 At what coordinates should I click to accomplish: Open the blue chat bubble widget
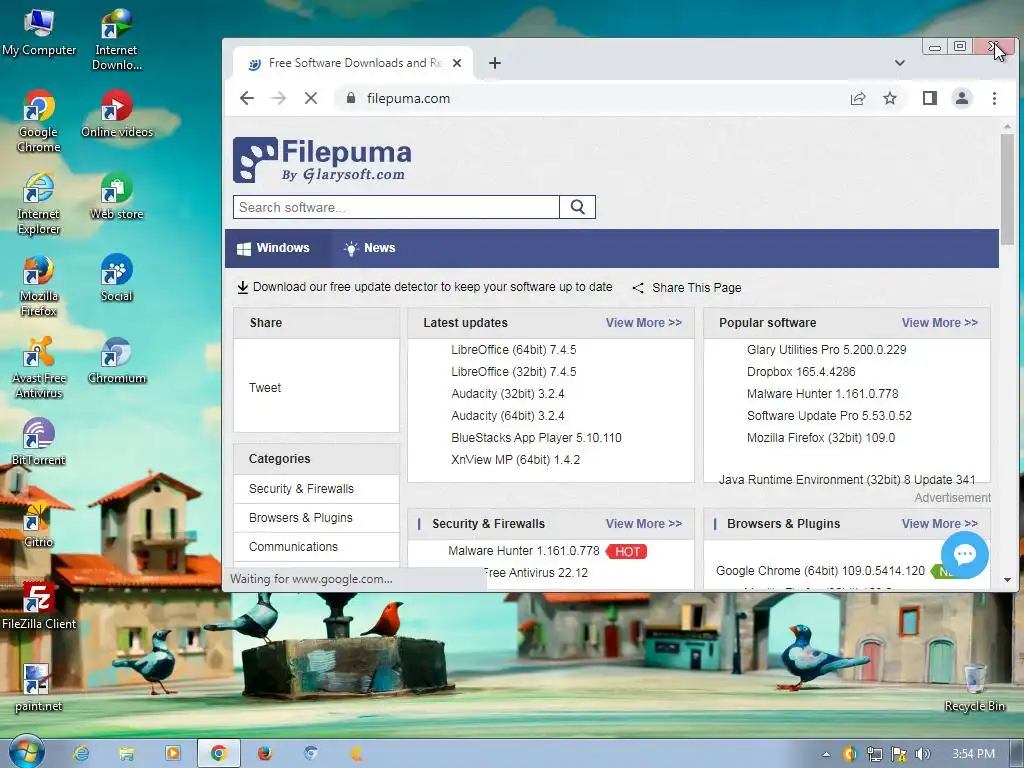(x=965, y=555)
